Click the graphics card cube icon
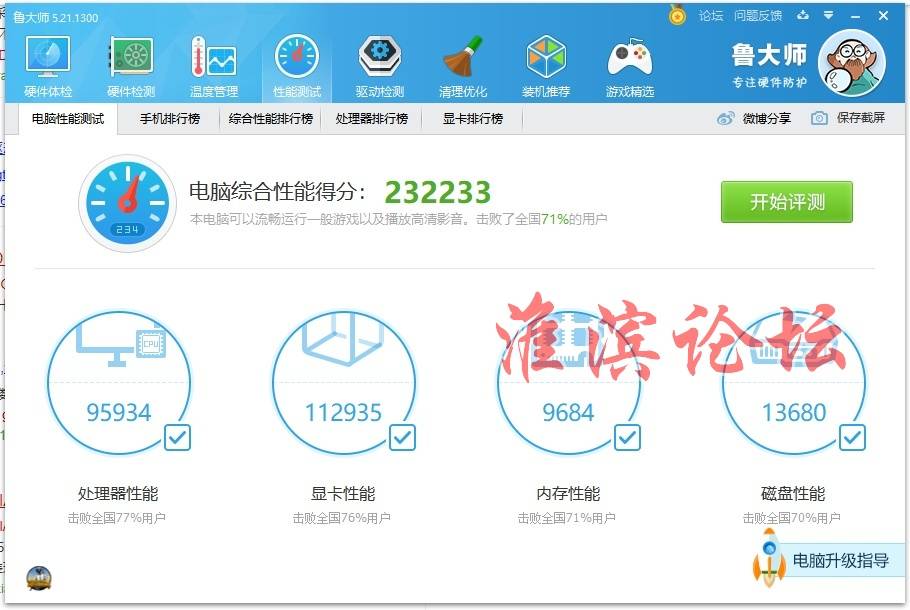Image resolution: width=910 pixels, height=610 pixels. pyautogui.click(x=343, y=338)
